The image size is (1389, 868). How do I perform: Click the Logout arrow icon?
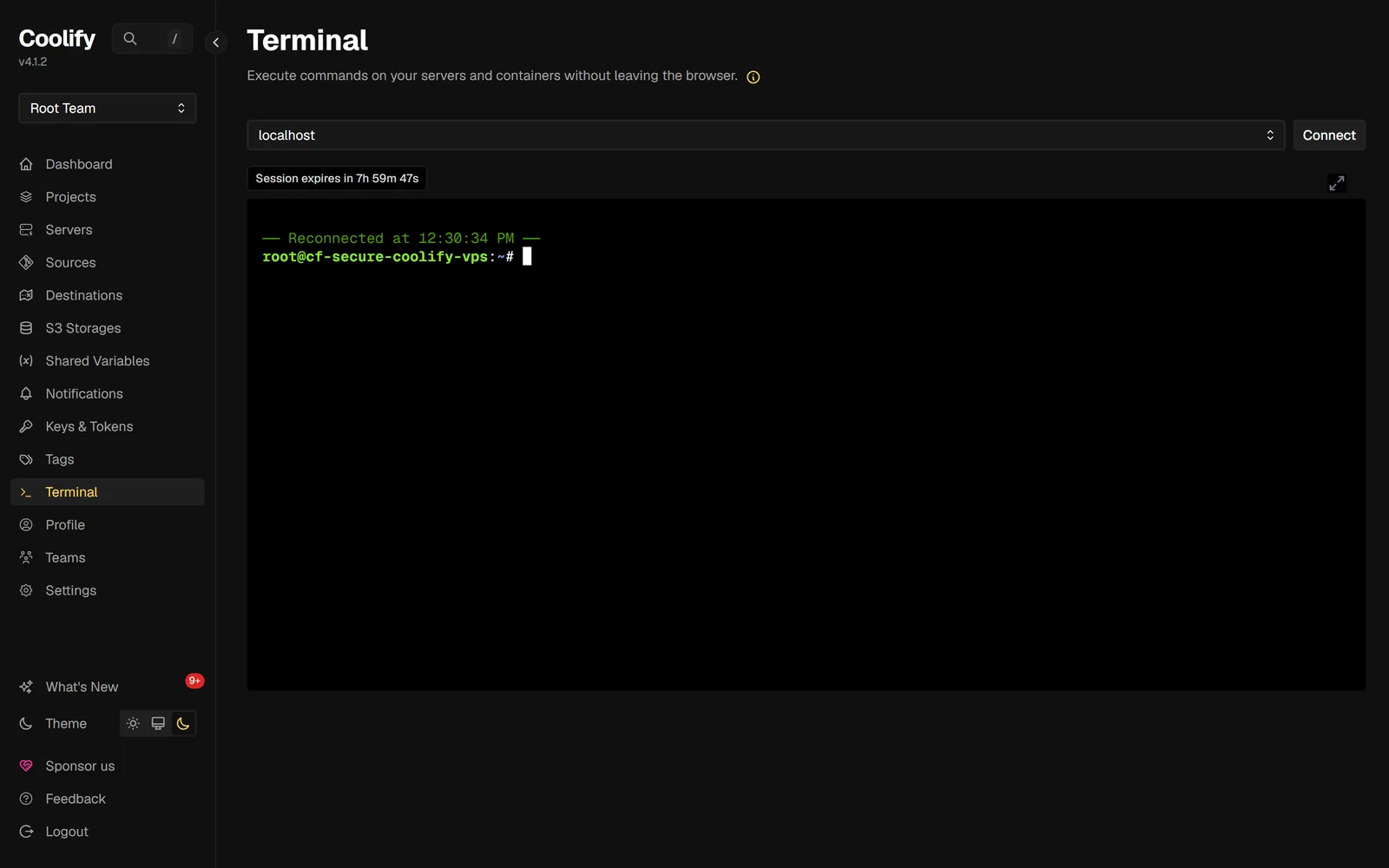pos(26,832)
